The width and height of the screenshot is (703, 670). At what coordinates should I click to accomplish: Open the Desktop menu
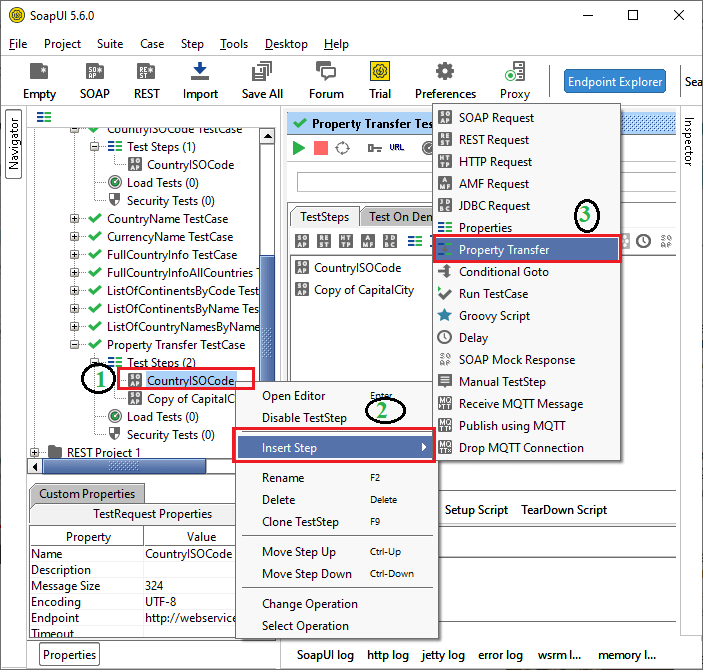click(x=286, y=44)
